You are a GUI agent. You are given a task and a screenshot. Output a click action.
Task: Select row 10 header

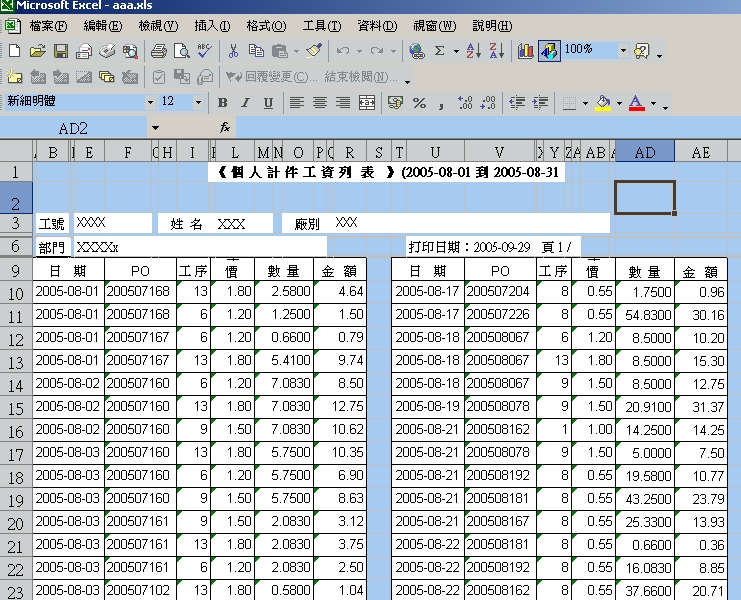point(16,292)
